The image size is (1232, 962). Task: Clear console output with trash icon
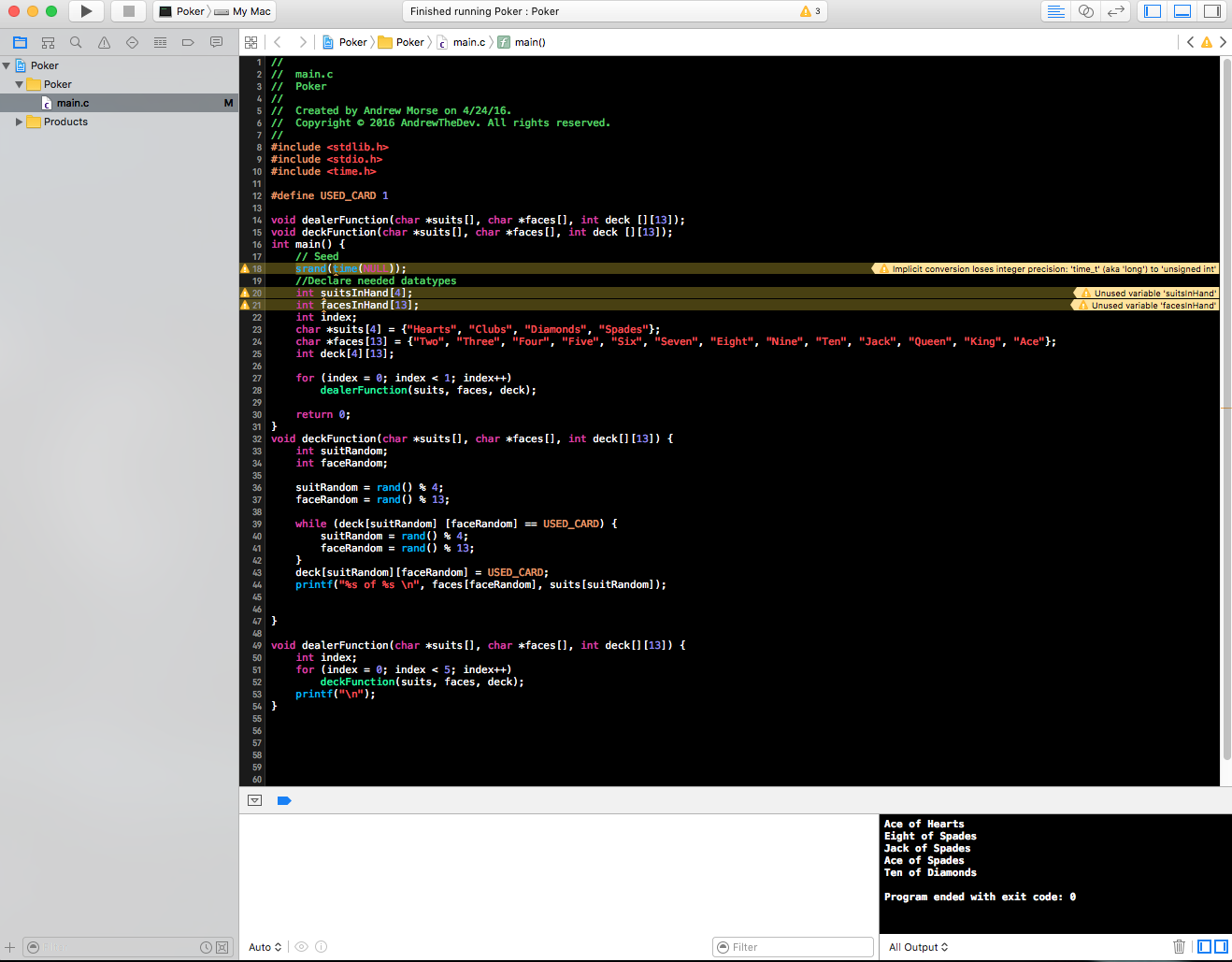coord(1179,947)
